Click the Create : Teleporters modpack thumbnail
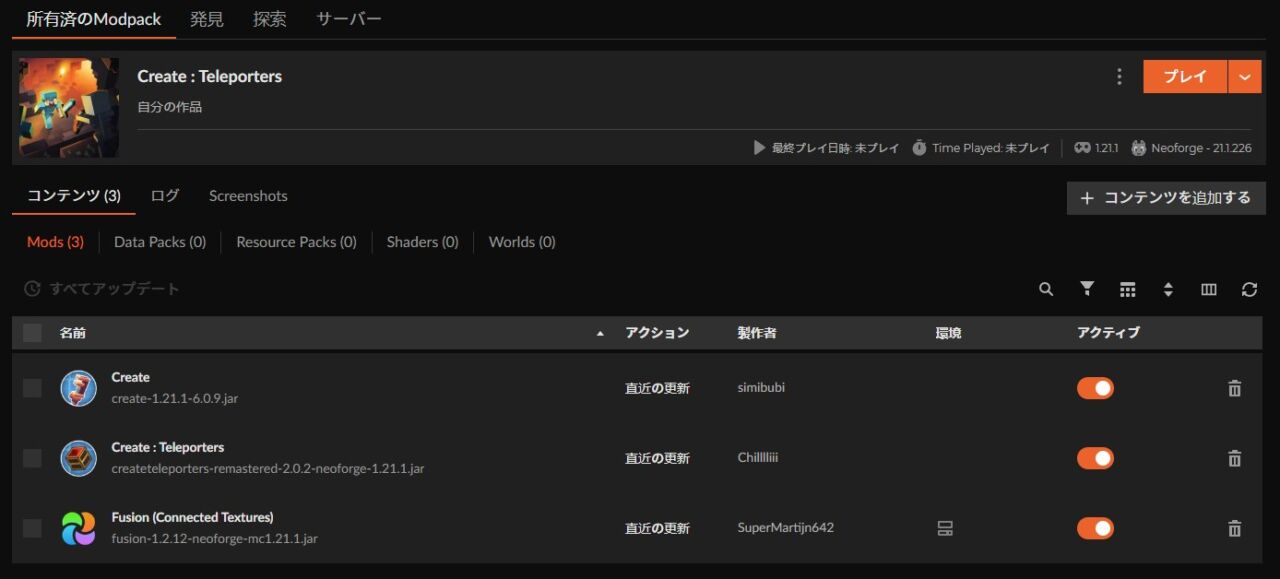Image resolution: width=1280 pixels, height=579 pixels. [x=68, y=107]
